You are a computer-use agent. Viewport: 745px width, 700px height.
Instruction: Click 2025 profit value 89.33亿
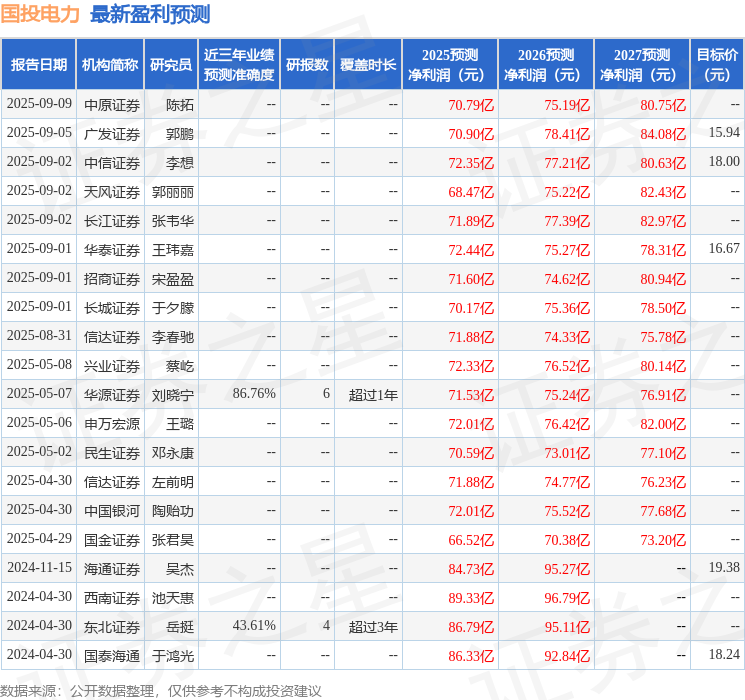(471, 598)
